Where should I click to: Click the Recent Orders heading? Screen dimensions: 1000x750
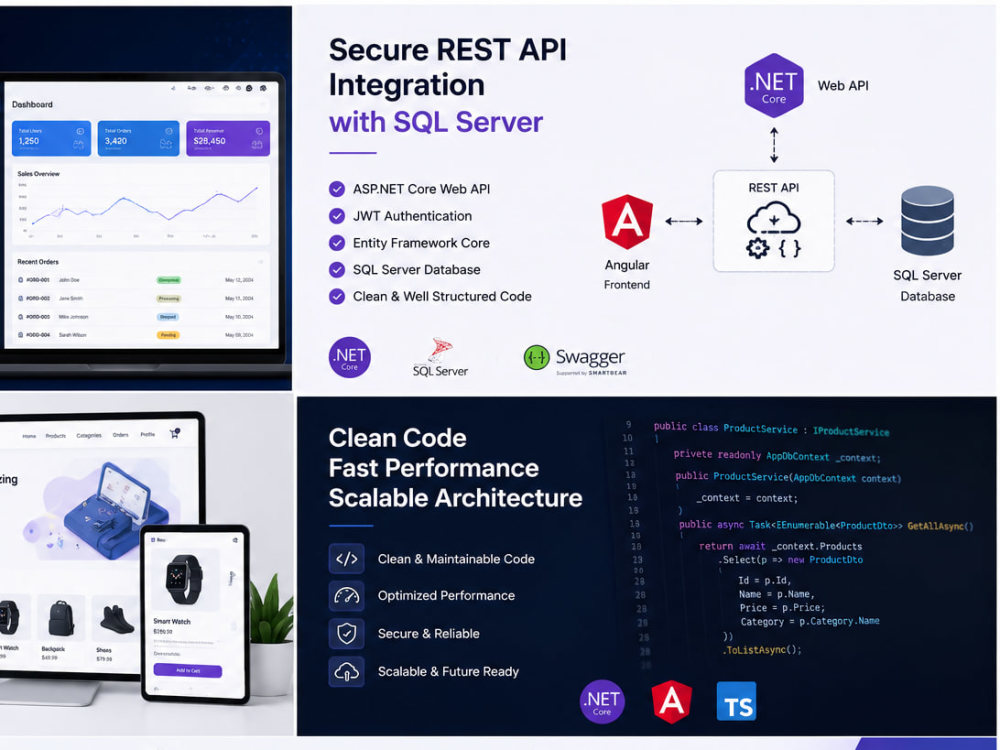(38, 261)
